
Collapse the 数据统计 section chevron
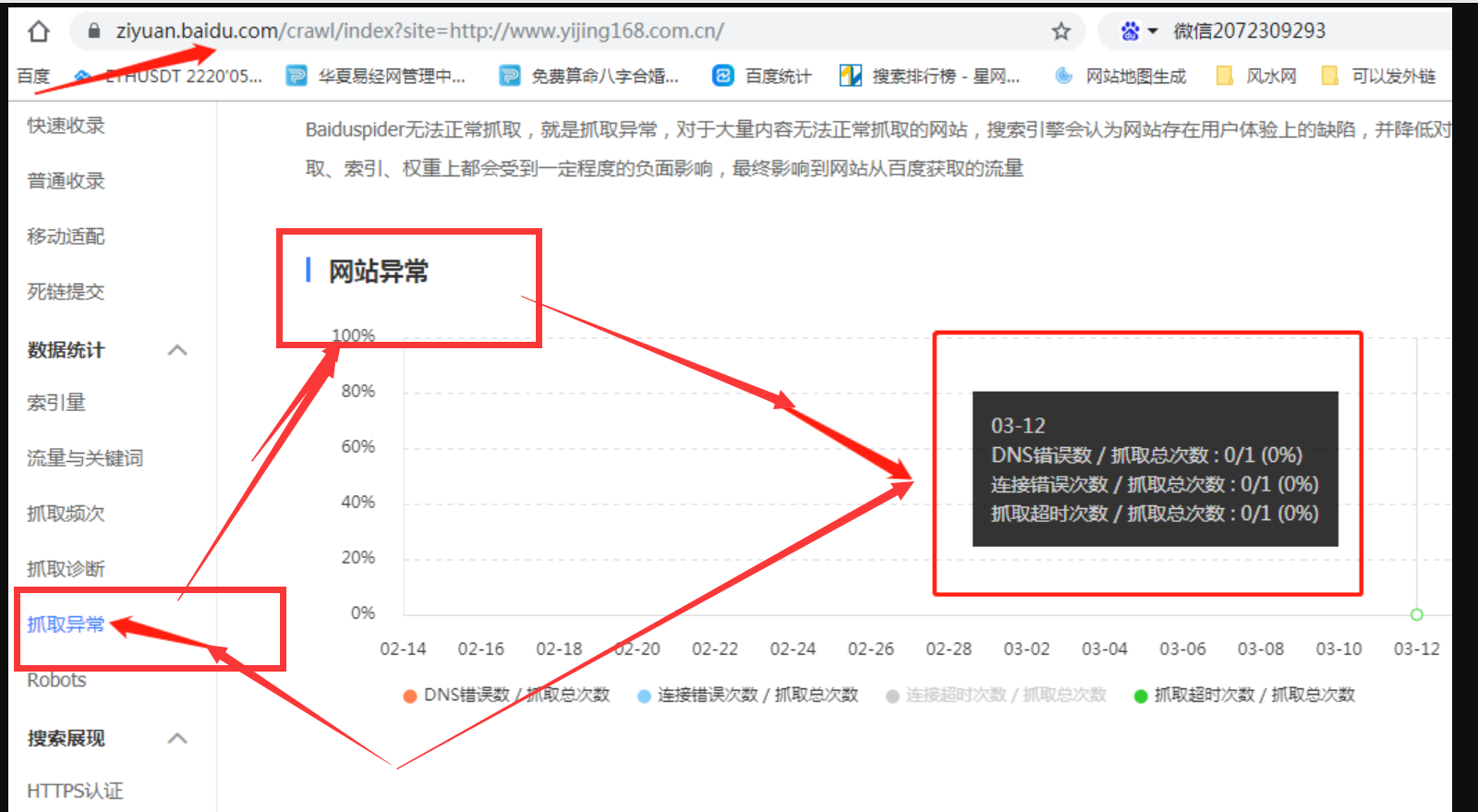[x=178, y=350]
